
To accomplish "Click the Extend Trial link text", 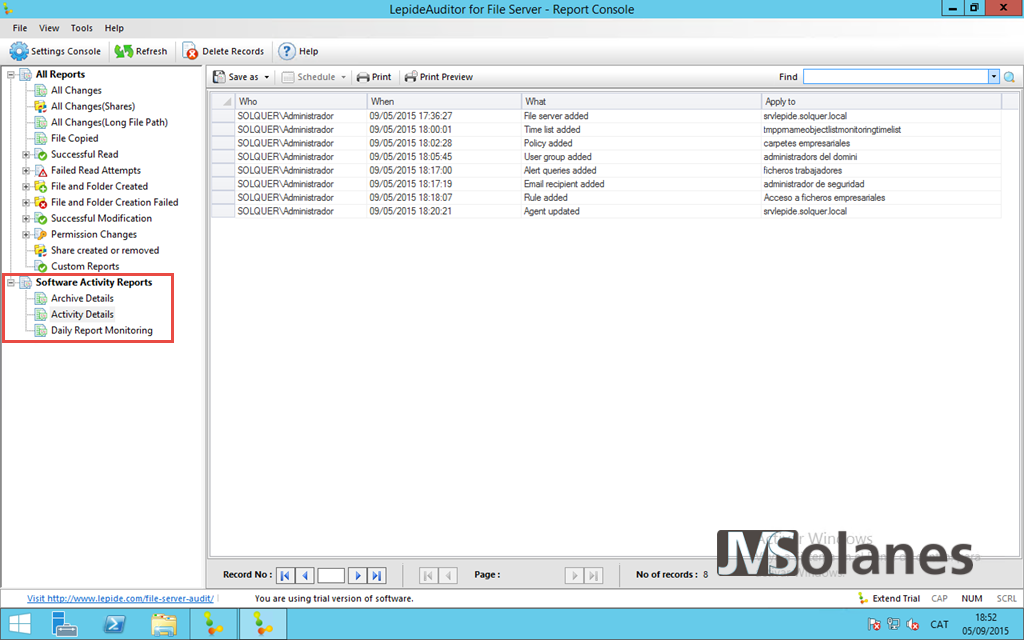I will click(896, 598).
